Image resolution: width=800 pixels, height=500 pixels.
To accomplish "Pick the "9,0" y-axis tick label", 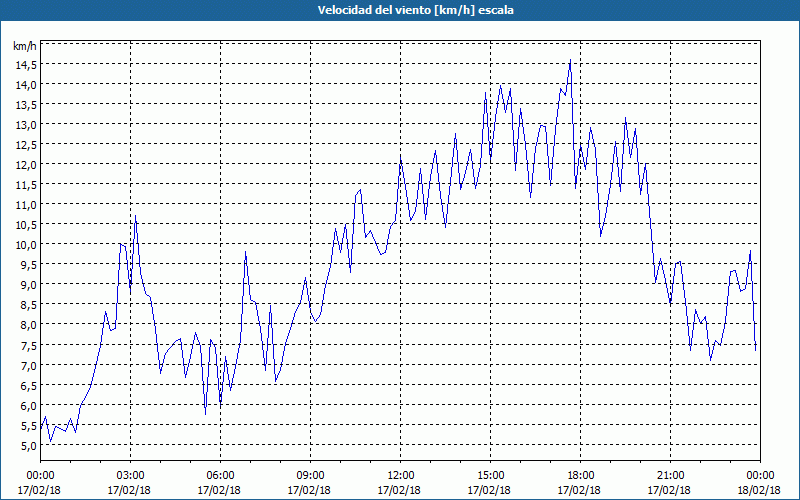I will 29,285.
